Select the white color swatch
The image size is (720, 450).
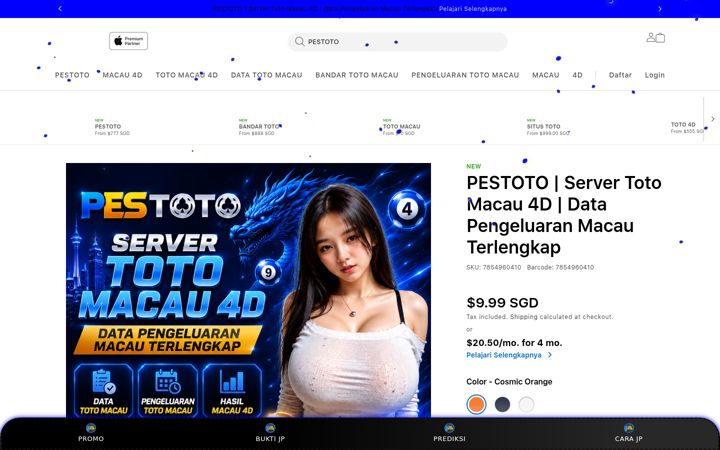point(527,405)
